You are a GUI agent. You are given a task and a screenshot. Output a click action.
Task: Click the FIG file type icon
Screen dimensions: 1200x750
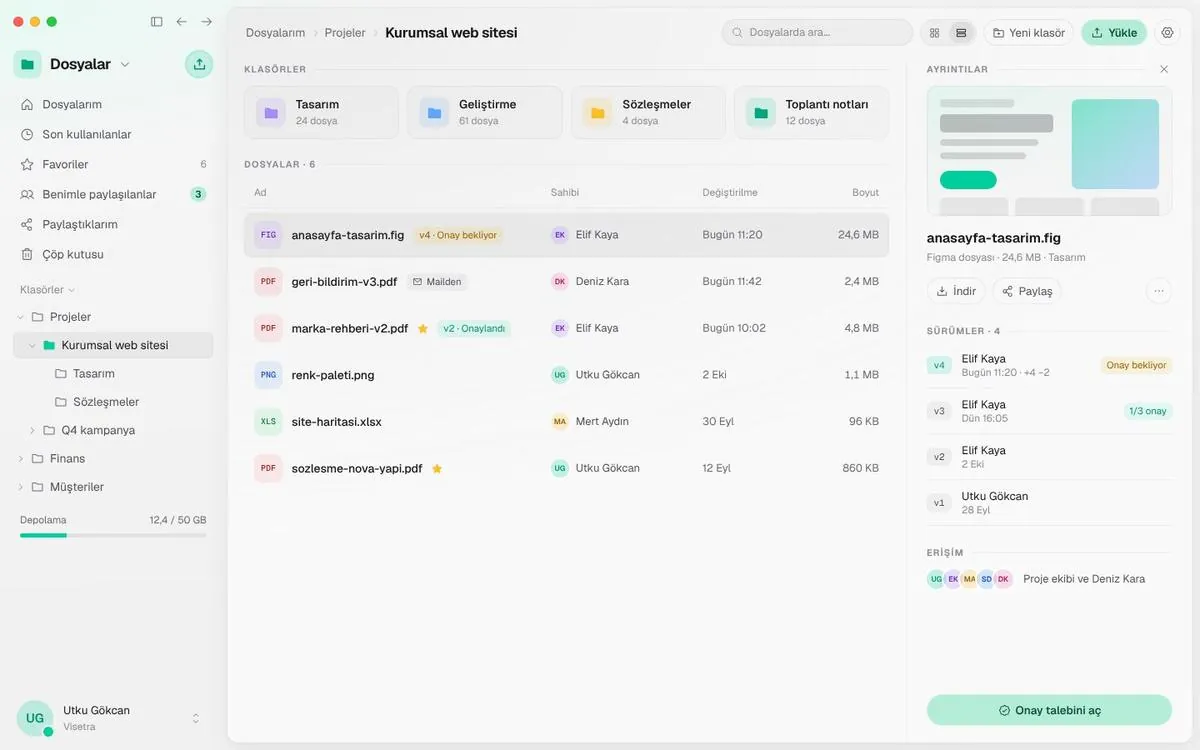click(x=268, y=235)
